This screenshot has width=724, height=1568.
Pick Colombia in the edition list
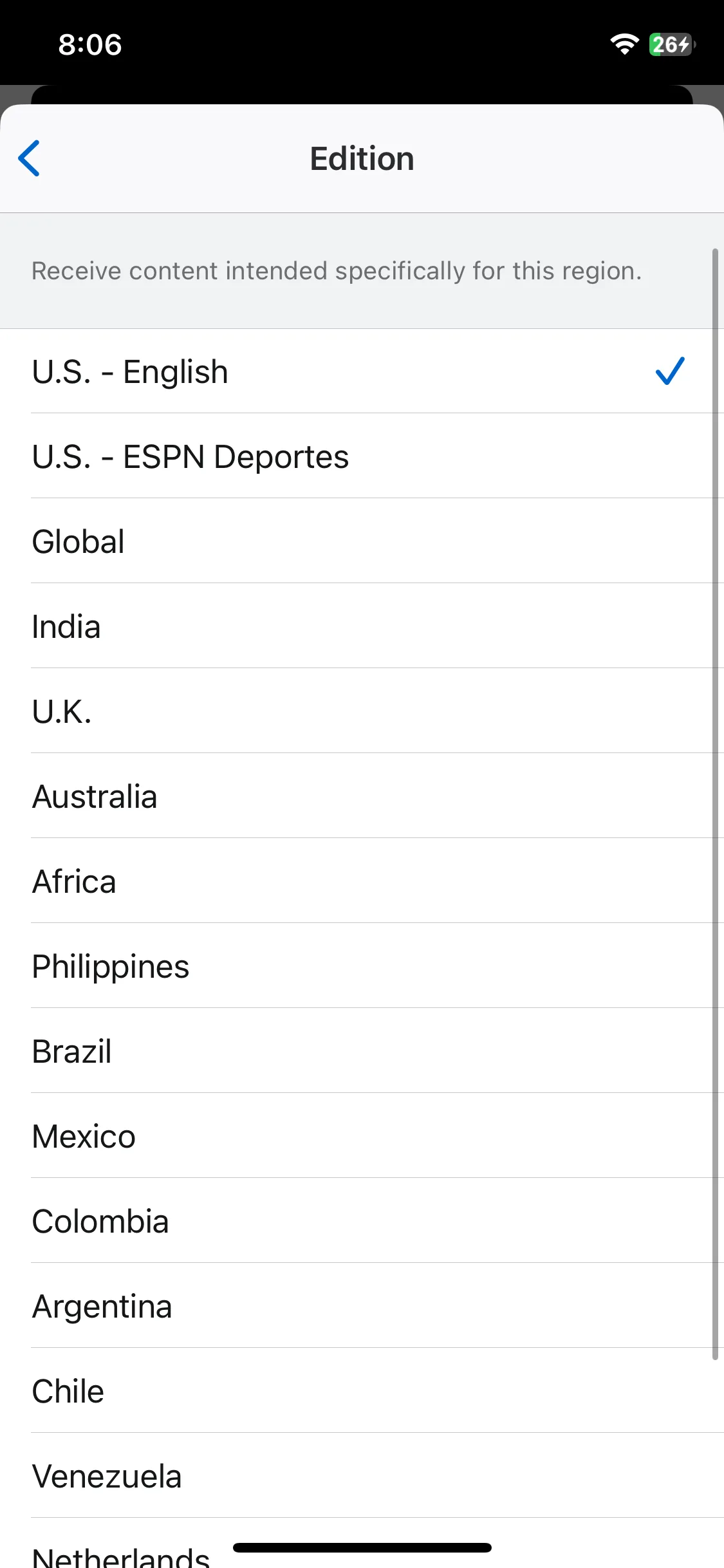(x=362, y=1221)
